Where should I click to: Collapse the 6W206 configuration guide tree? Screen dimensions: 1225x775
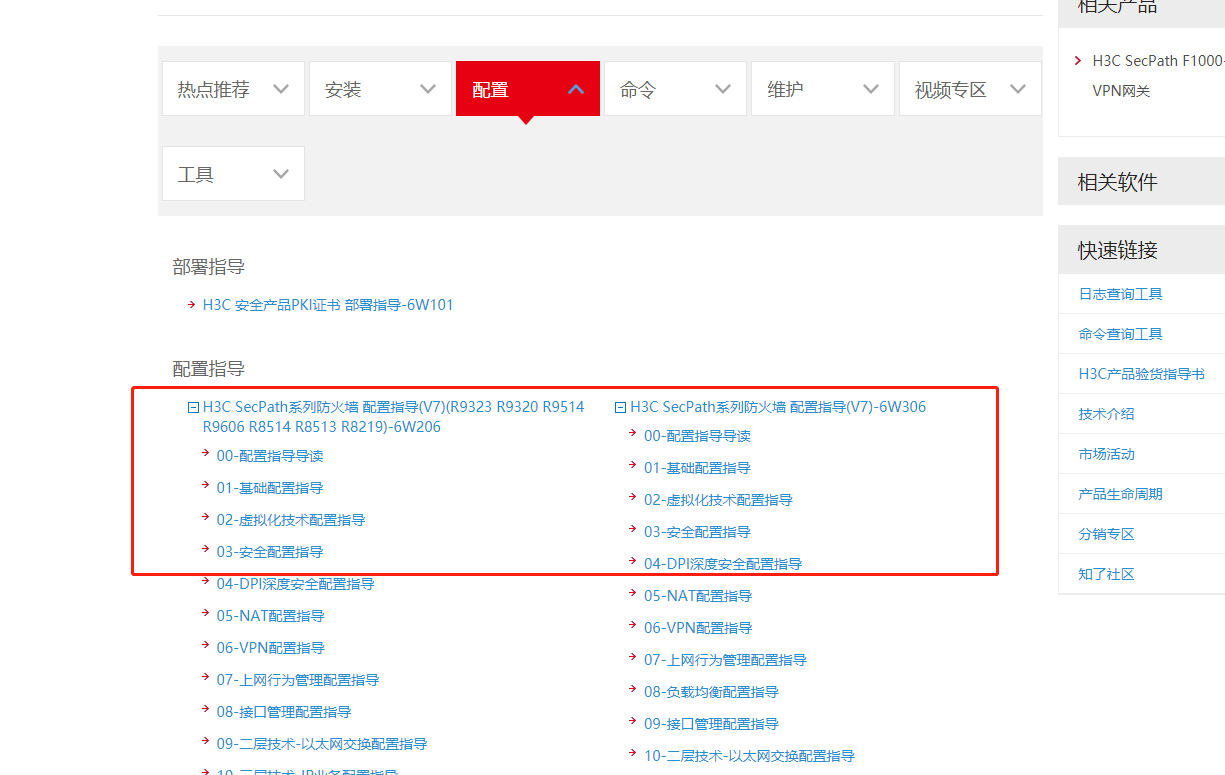[193, 408]
